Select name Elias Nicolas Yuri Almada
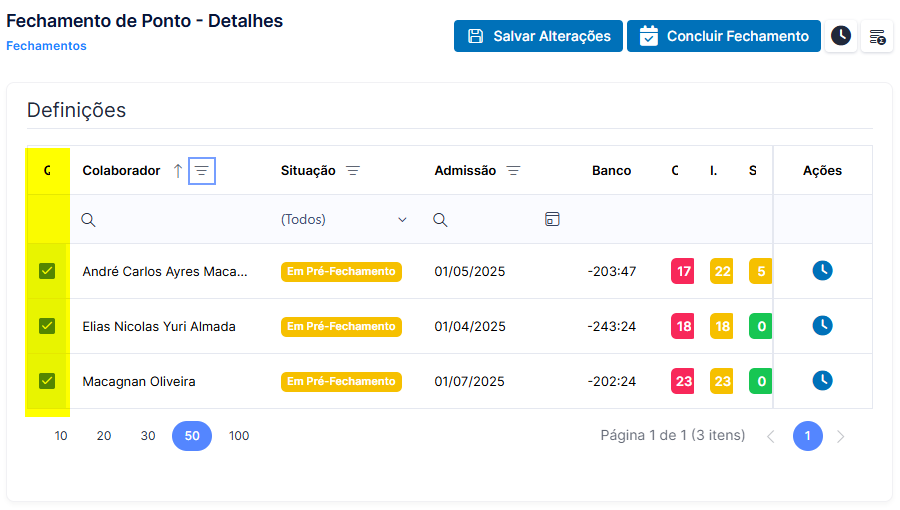 point(159,326)
